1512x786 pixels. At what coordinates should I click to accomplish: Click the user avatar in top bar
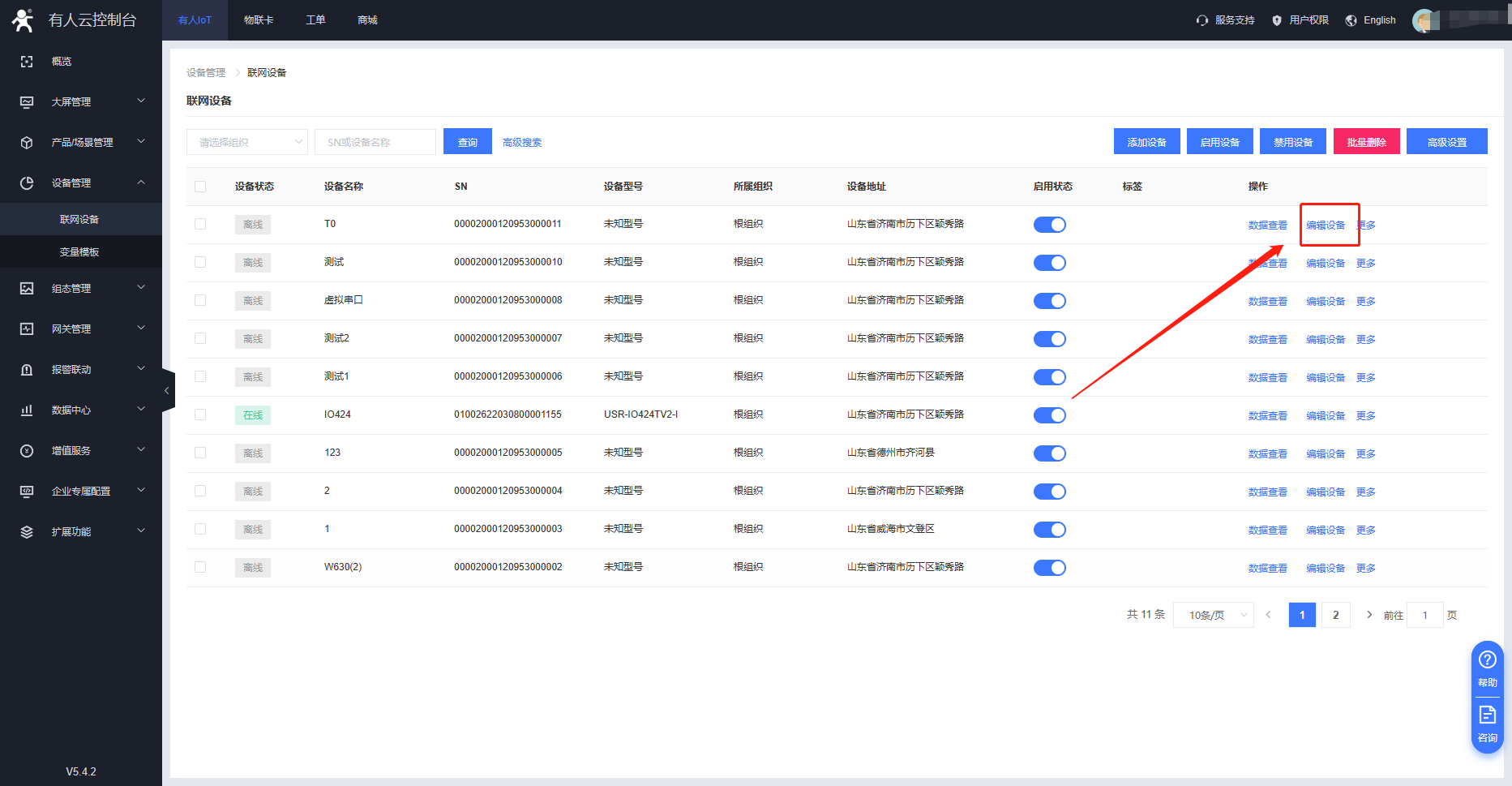(1424, 20)
